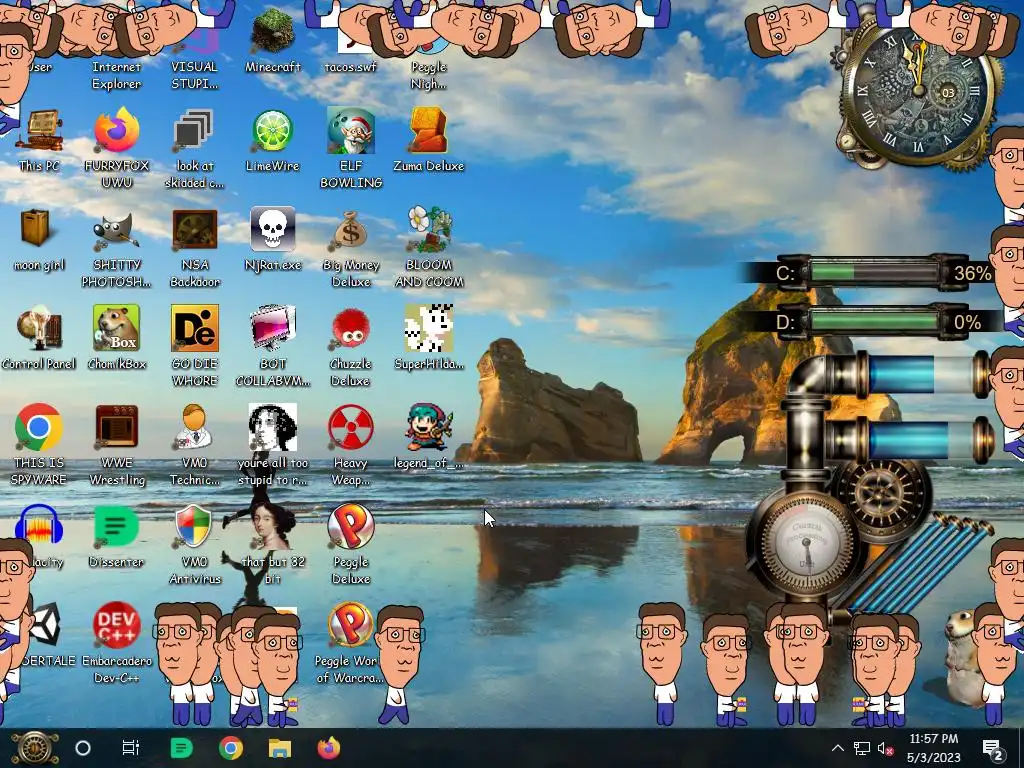Open the legend_of_ game icon
The image size is (1024, 768).
pyautogui.click(x=428, y=437)
